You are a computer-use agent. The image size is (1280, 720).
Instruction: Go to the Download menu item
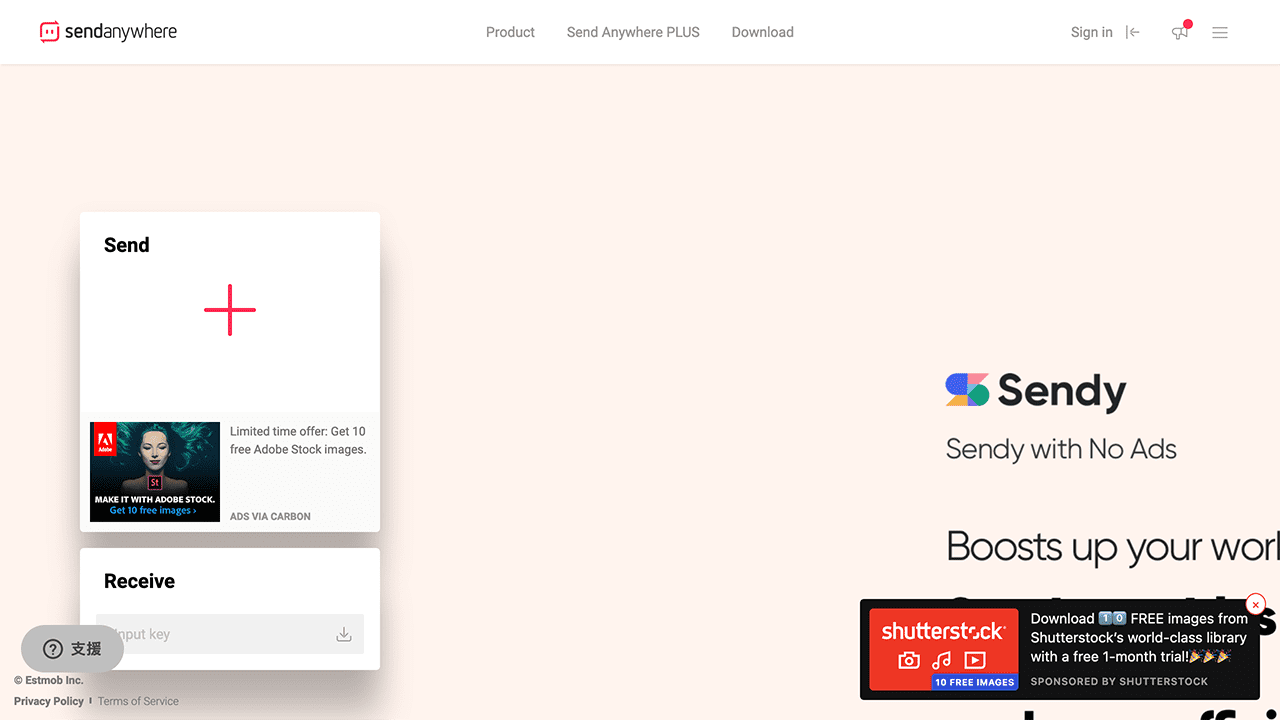tap(762, 32)
